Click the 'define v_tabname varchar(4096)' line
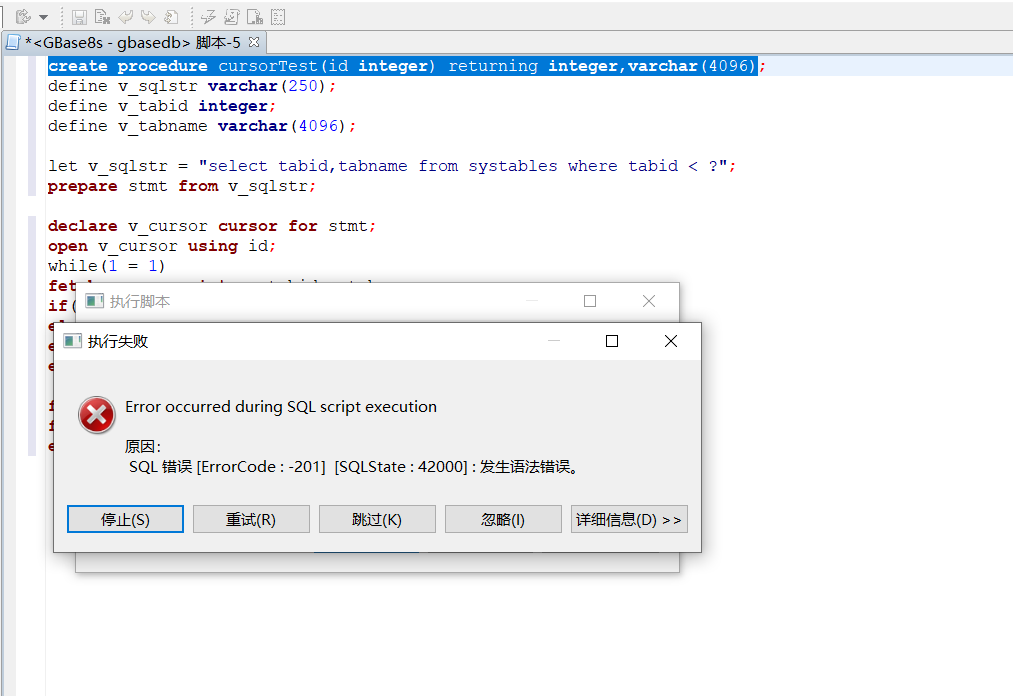1013x696 pixels. point(202,126)
